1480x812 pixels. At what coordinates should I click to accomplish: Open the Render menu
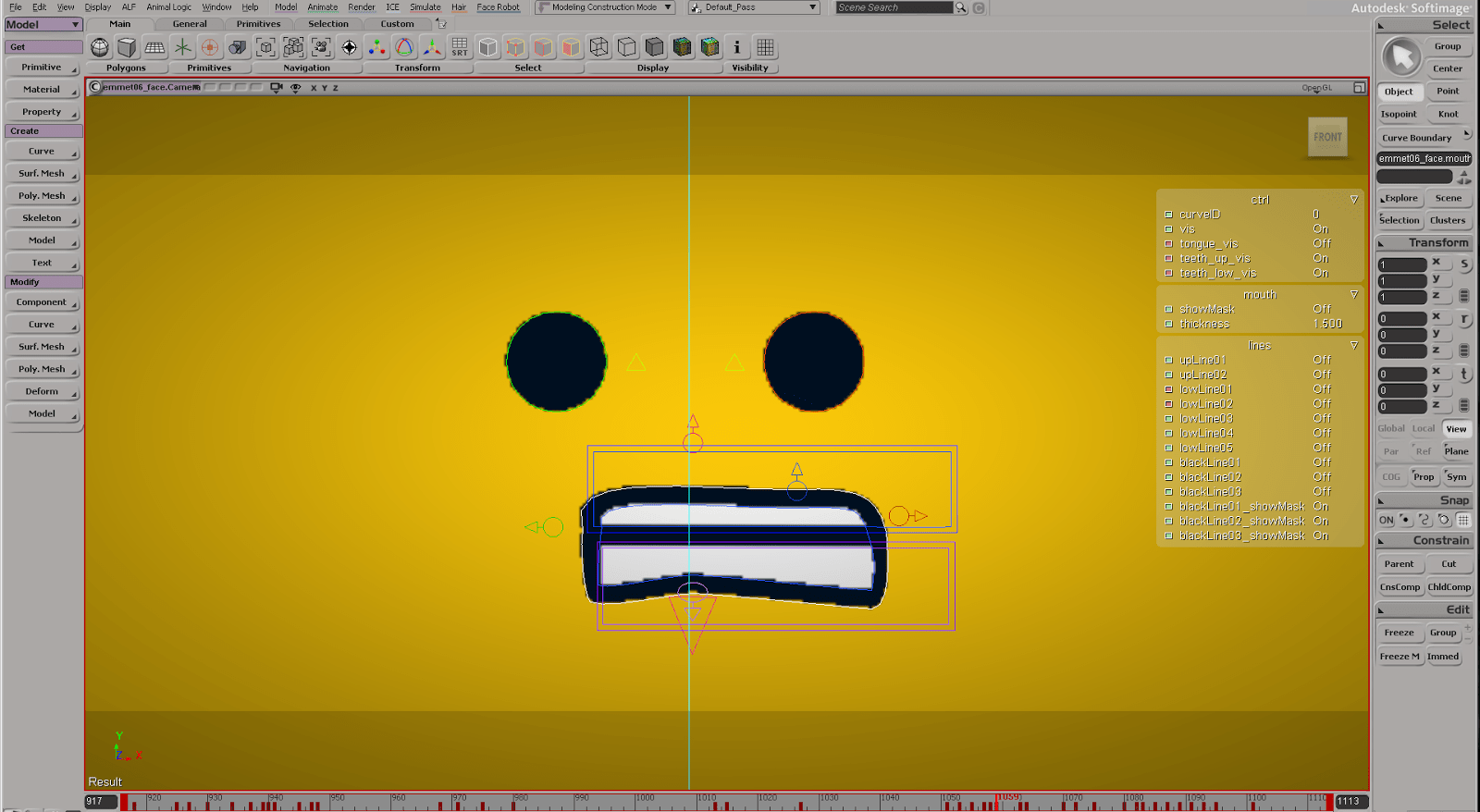coord(361,7)
